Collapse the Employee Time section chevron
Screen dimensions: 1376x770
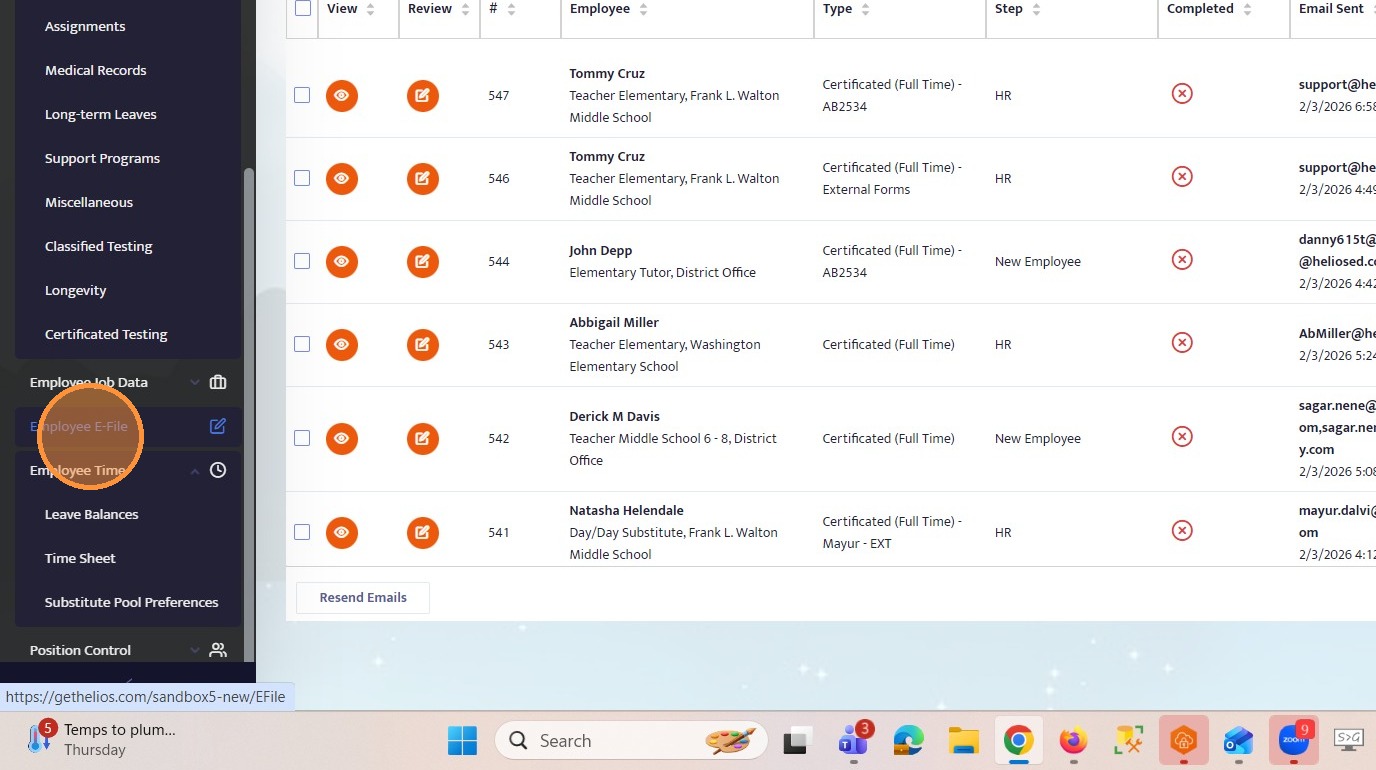(x=195, y=470)
